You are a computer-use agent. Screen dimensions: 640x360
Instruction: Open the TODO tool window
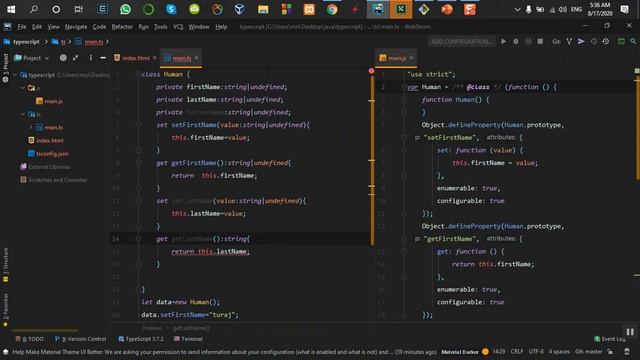pyautogui.click(x=29, y=339)
